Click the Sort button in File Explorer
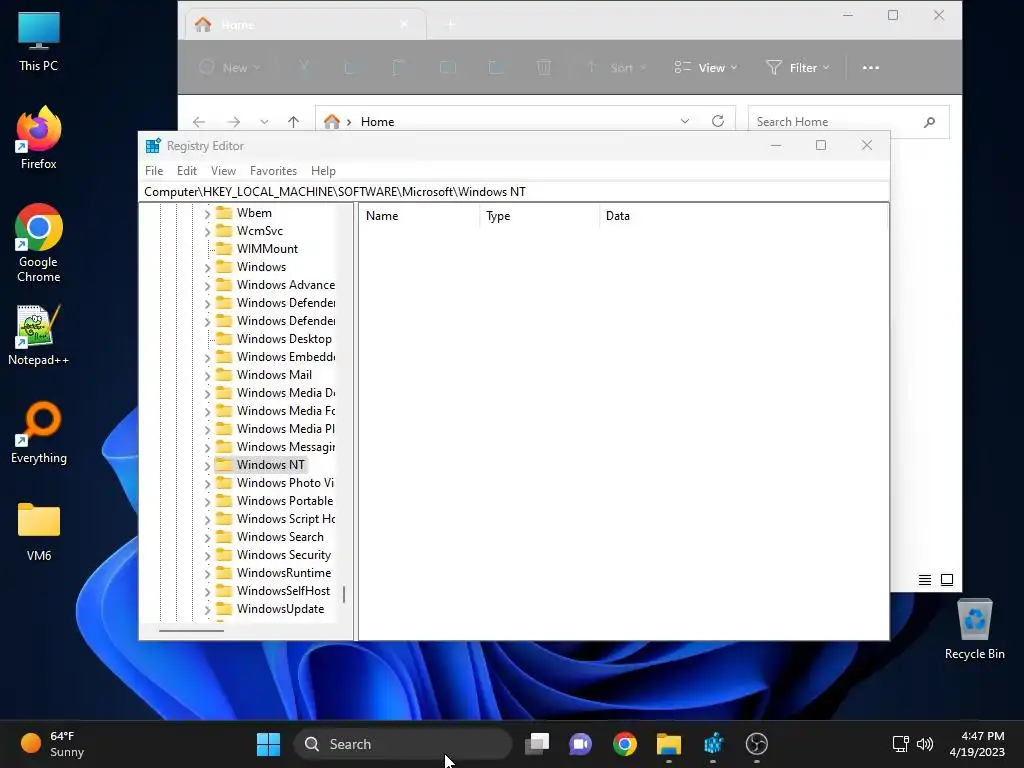The height and width of the screenshot is (768, 1024). point(616,67)
